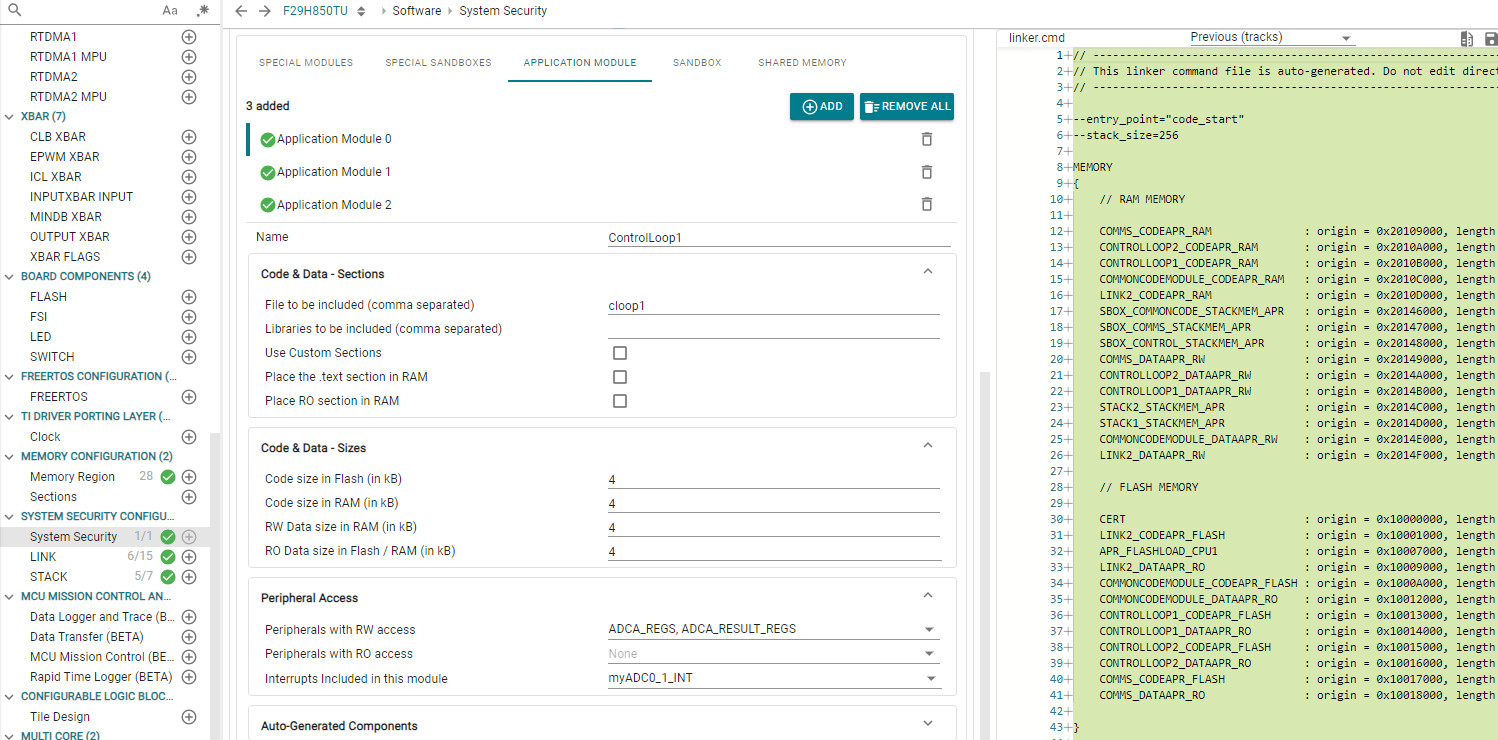This screenshot has height=740, width=1498.
Task: Open the Previous (tracks) comparison dropdown
Action: tap(1270, 38)
